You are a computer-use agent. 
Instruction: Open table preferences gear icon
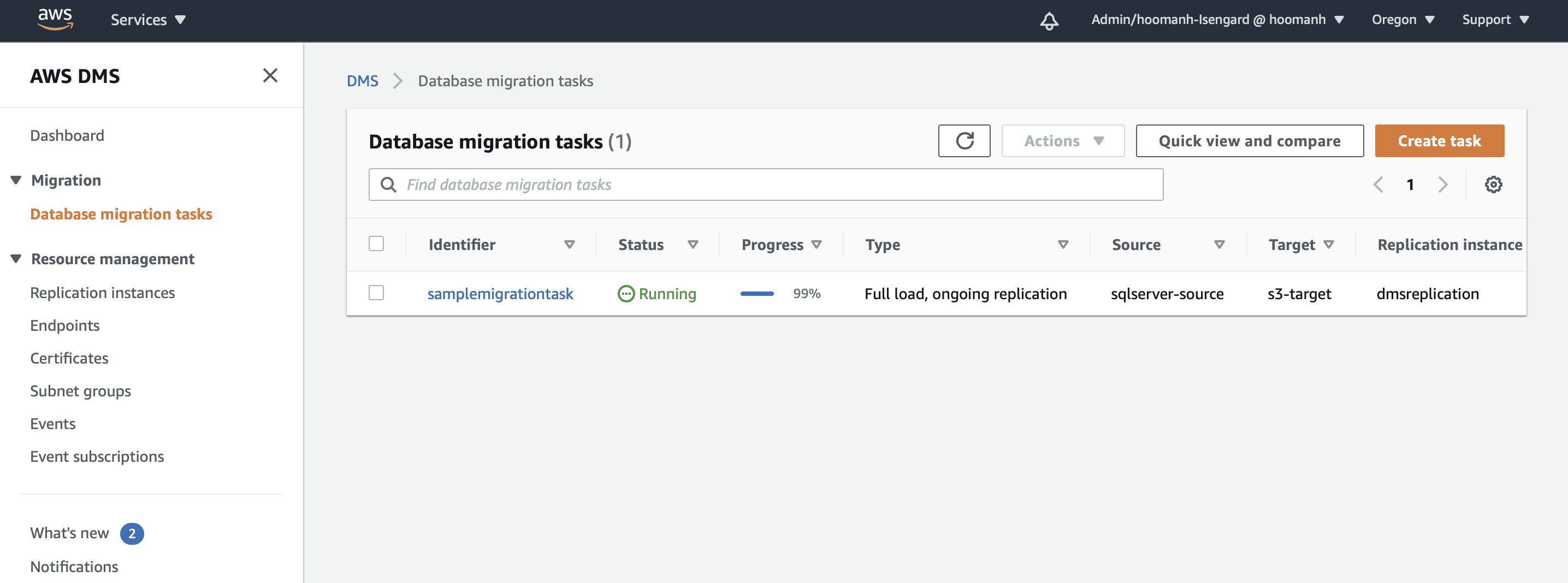[1493, 185]
